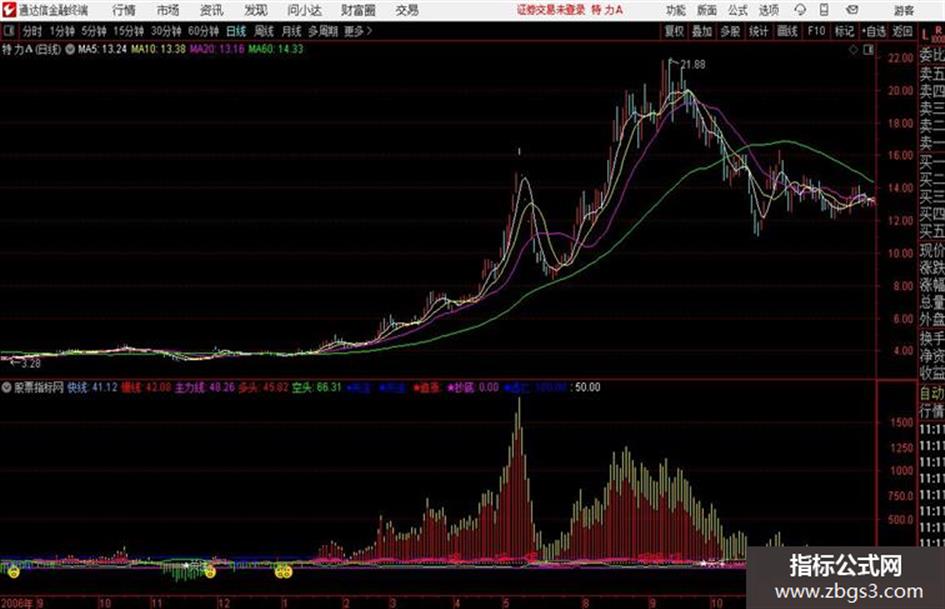The height and width of the screenshot is (609, 945).
Task: Click the mobile phone icon in title bar
Action: tap(824, 10)
